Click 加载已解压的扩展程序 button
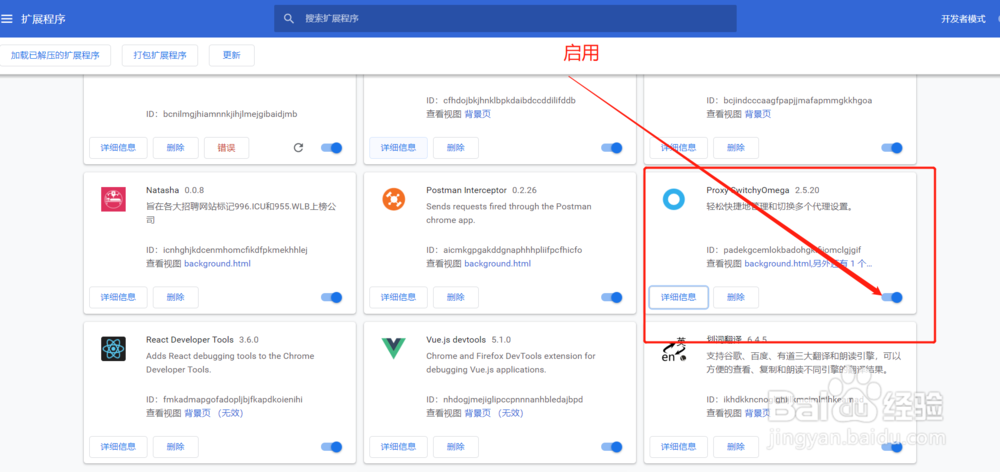The image size is (1000, 472). tap(55, 55)
